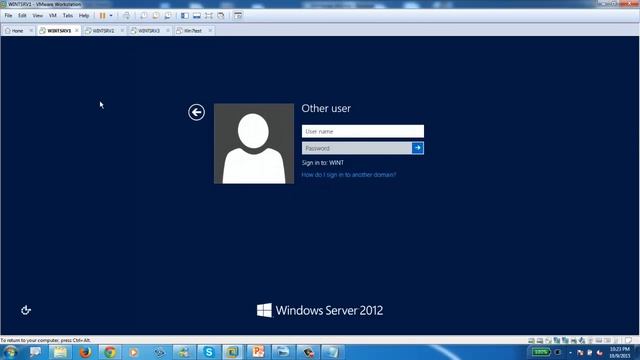Expand the power options dropdown arrow

pos(111,16)
